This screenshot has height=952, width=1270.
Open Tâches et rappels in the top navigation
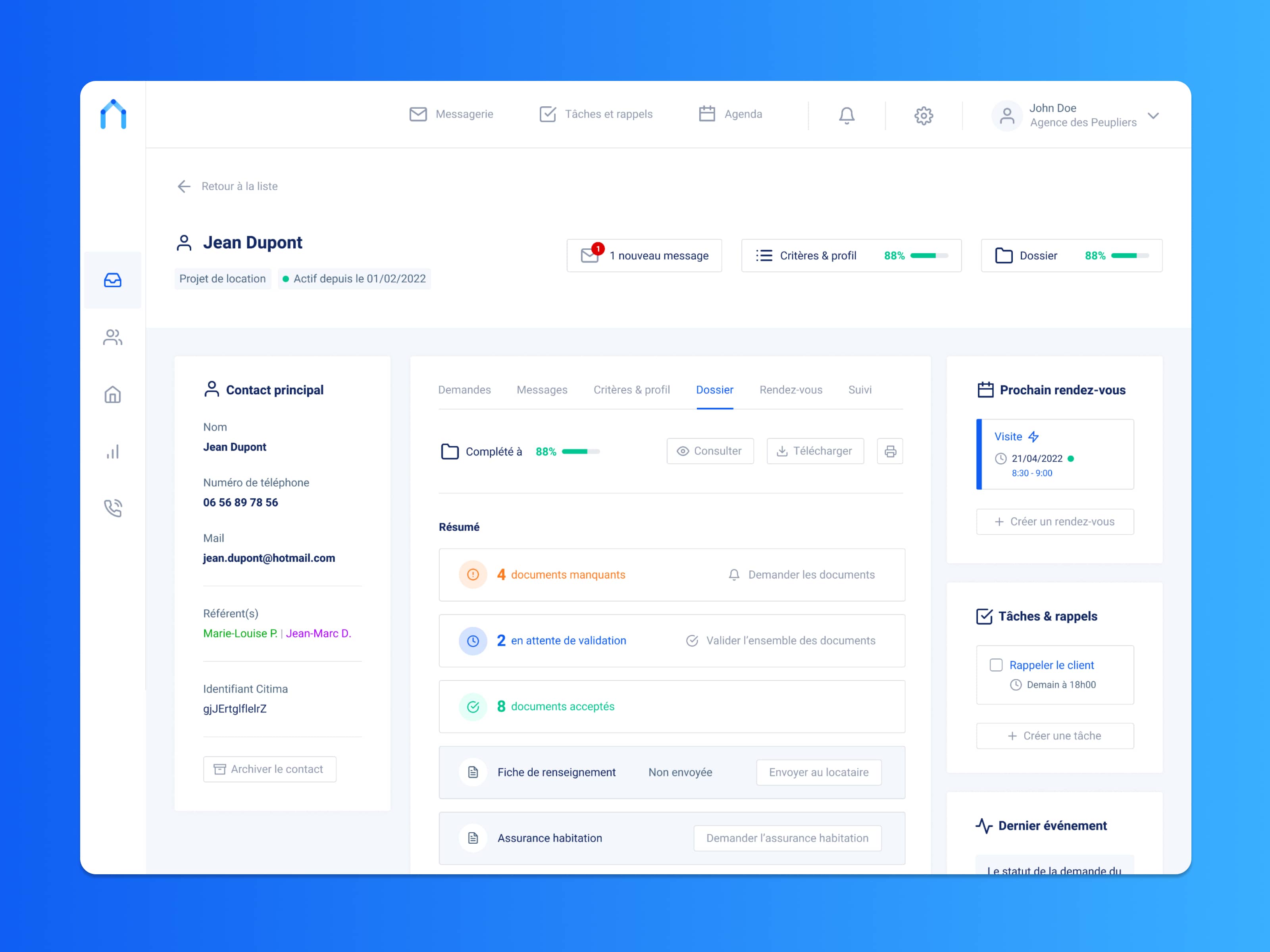click(x=596, y=114)
